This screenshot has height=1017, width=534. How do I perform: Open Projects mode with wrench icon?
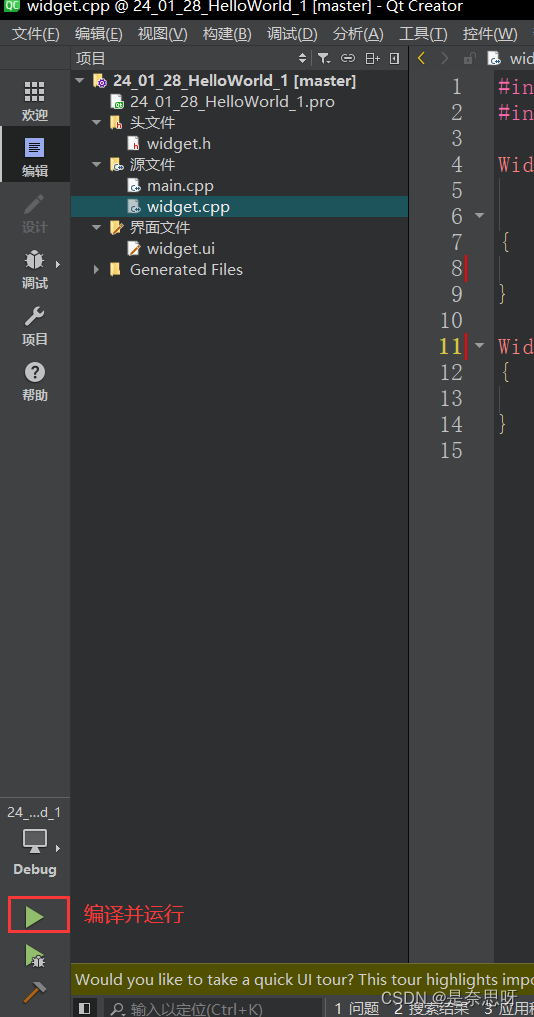34,326
